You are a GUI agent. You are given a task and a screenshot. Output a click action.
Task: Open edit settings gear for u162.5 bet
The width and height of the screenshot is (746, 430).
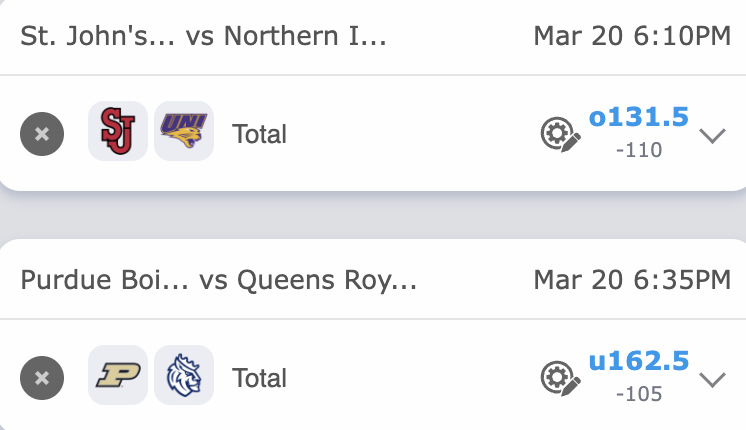click(560, 378)
